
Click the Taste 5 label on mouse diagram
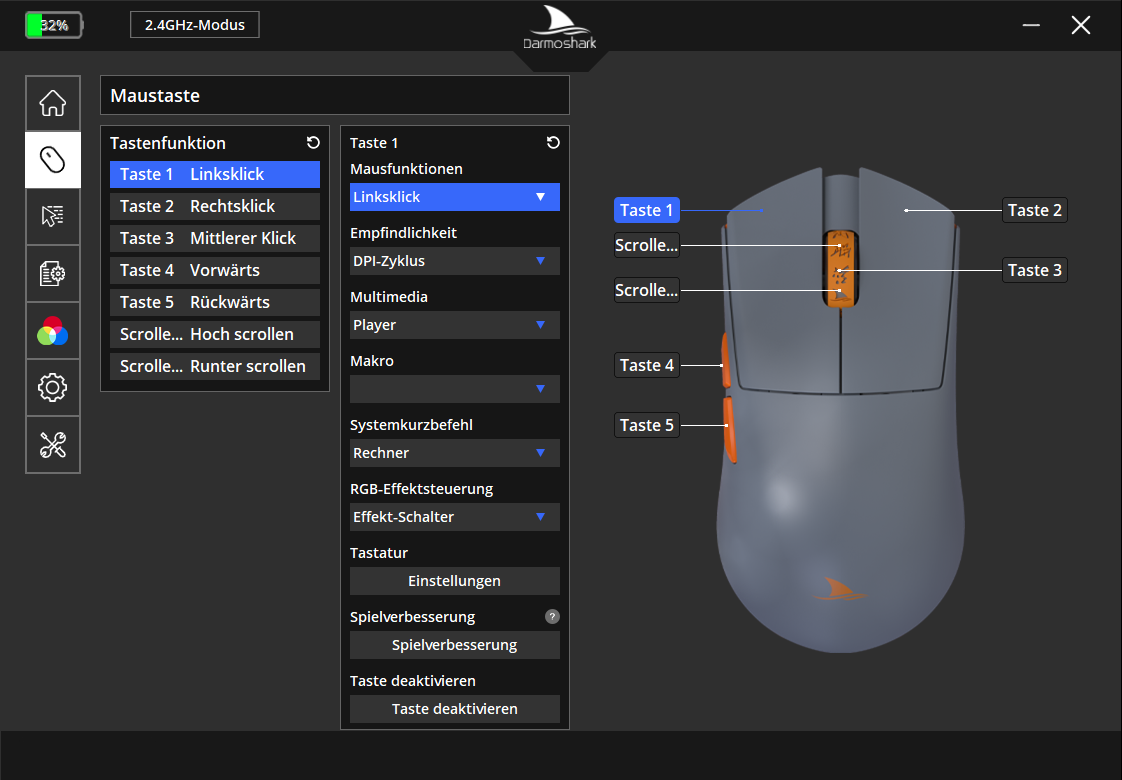point(647,425)
